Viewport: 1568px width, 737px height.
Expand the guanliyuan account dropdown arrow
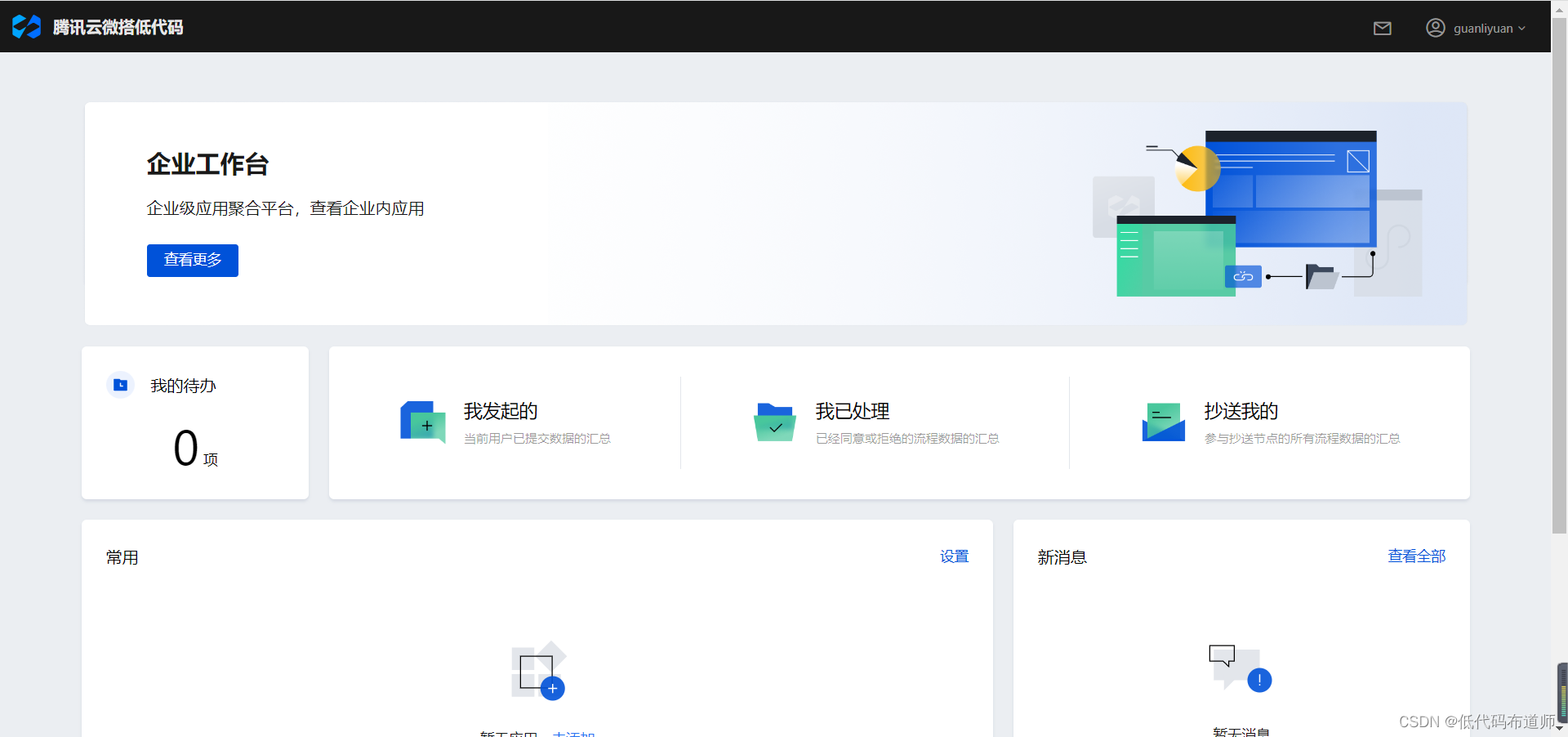tap(1521, 29)
